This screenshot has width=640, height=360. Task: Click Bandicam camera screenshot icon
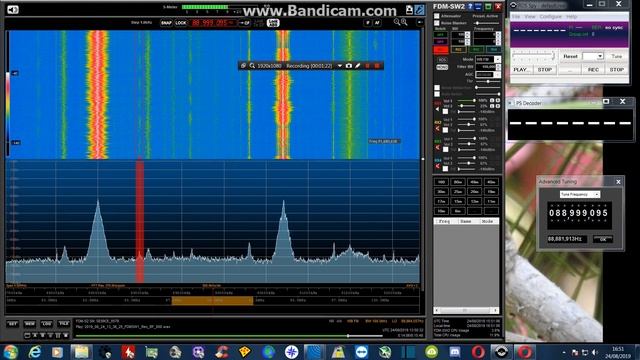point(349,66)
